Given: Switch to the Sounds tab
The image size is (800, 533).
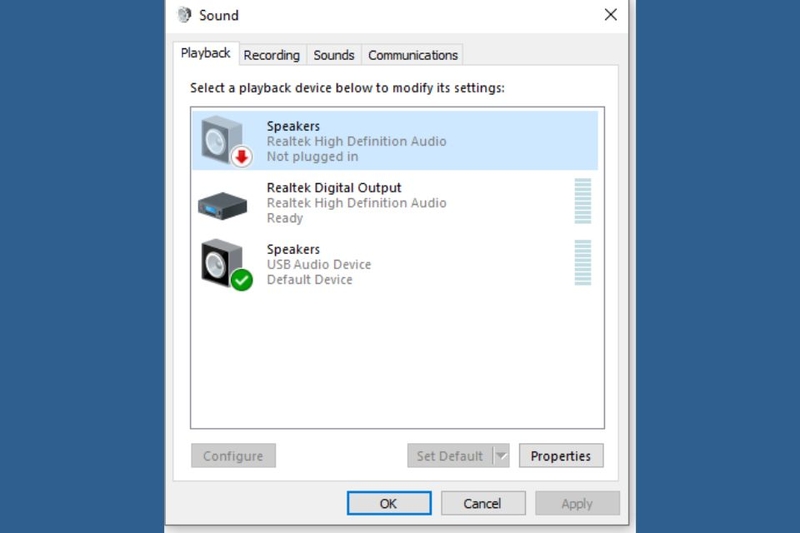Looking at the screenshot, I should pos(334,55).
